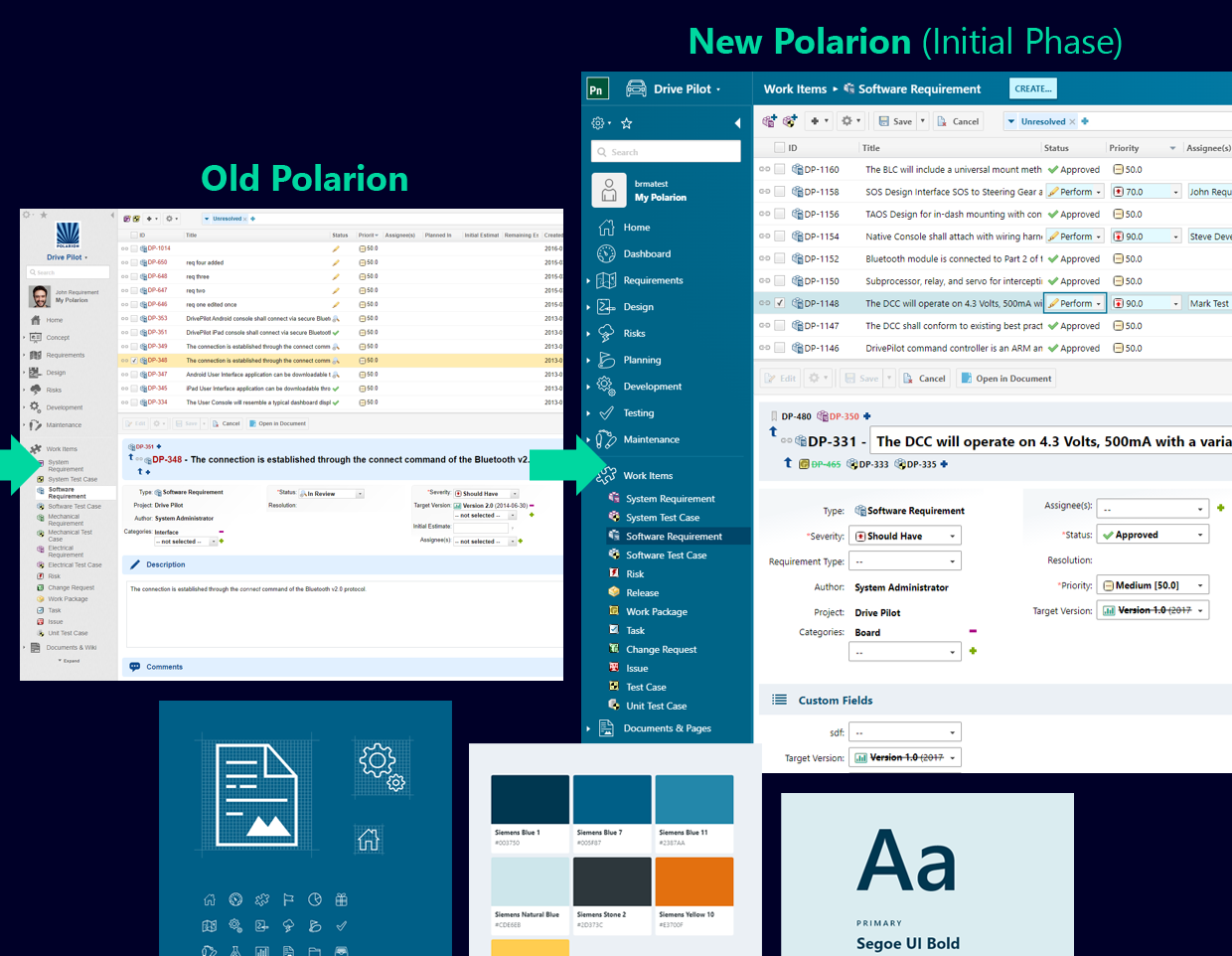Change Priority using the 'Medium [50.0]' dropdown

(x=1153, y=584)
